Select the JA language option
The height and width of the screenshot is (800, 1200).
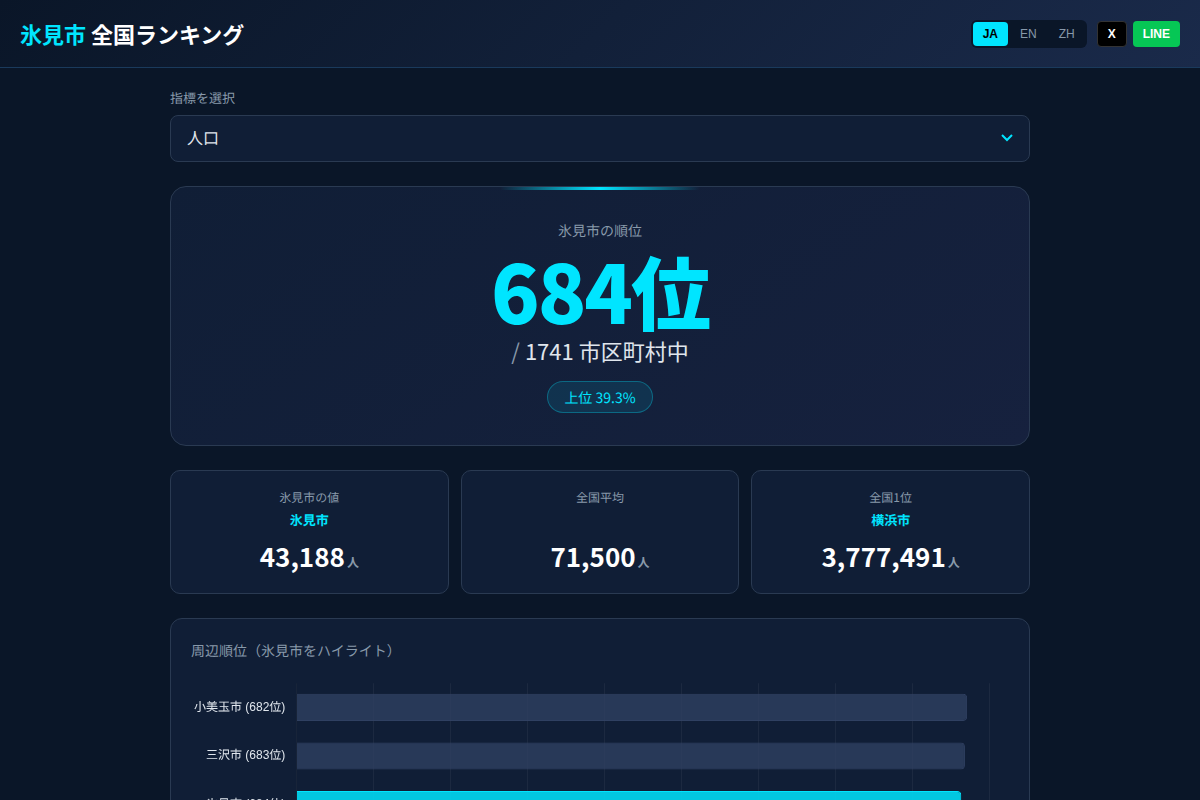click(x=990, y=33)
